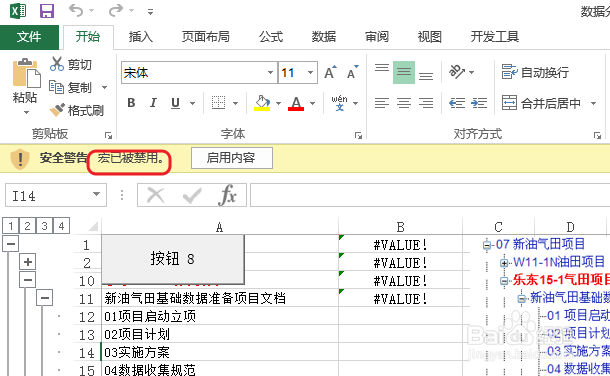Viewport: 610px width, 376px height.
Task: Switch to the 数据 tab
Action: click(x=324, y=37)
